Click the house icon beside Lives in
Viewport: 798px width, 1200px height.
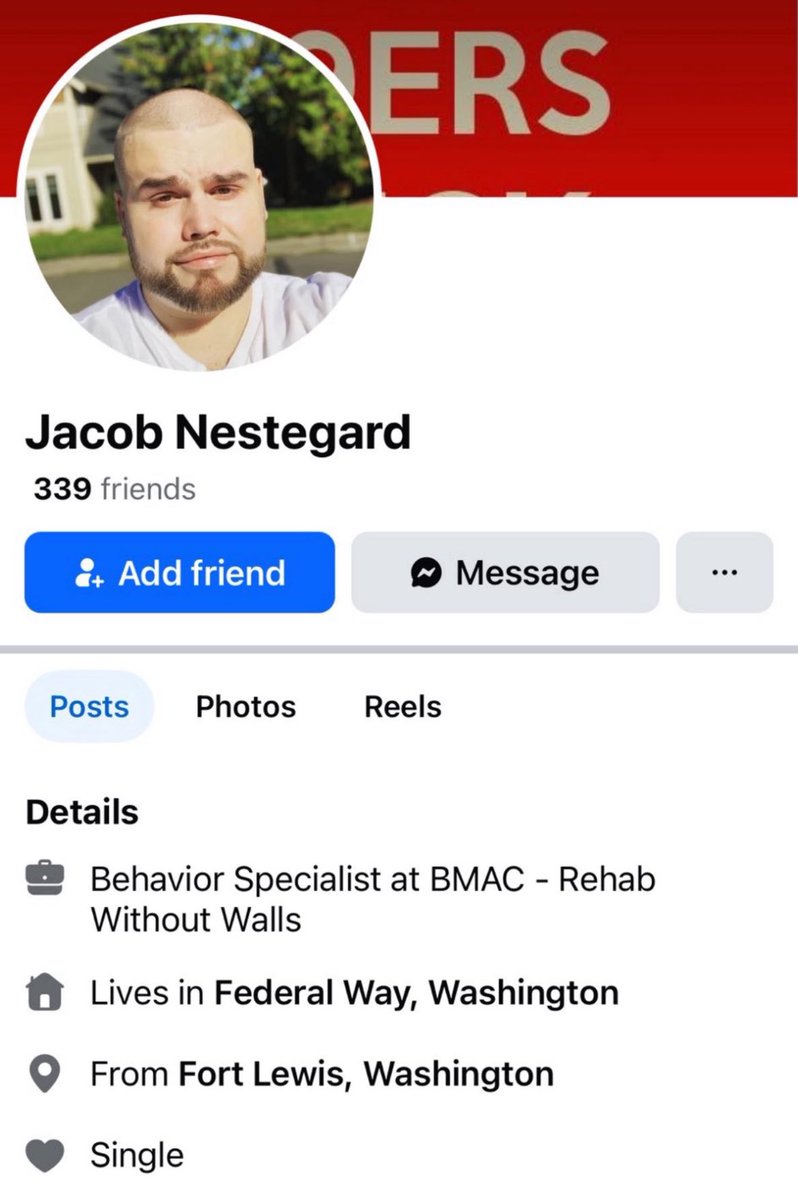[45, 994]
